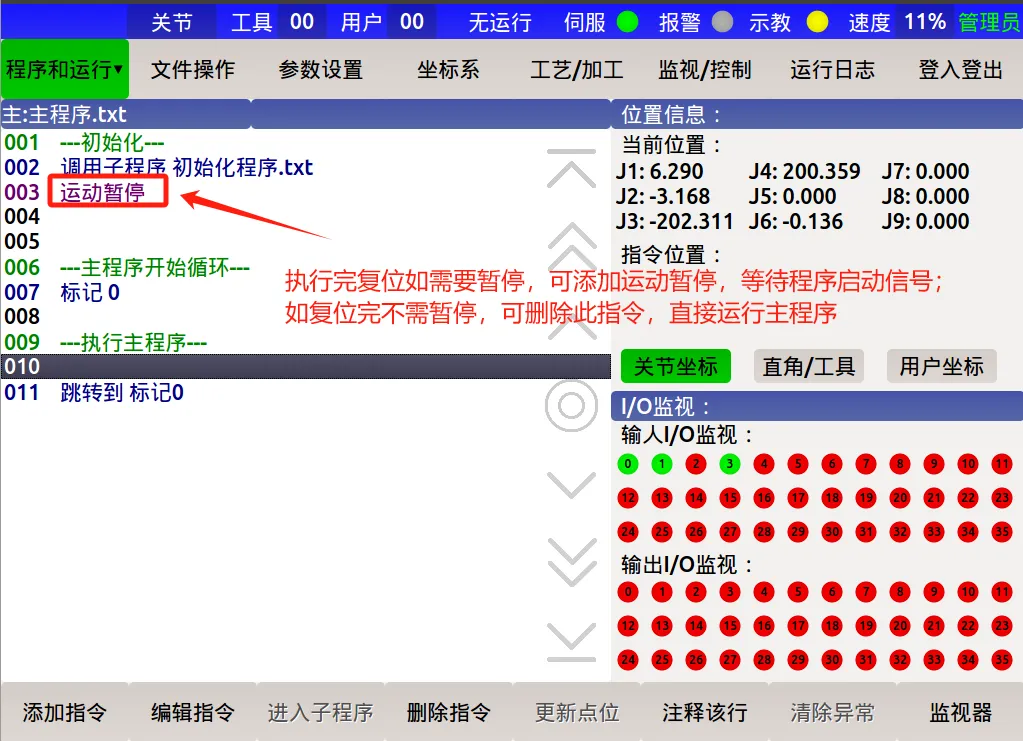The image size is (1023, 741).
Task: Click input I/O indicator 12
Action: 628,498
